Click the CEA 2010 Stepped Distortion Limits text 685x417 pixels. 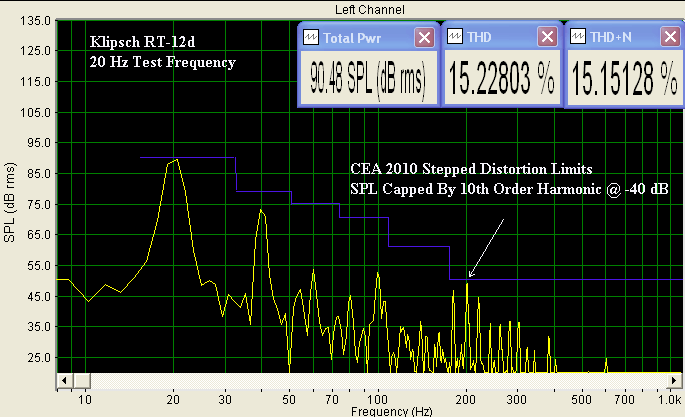(471, 169)
